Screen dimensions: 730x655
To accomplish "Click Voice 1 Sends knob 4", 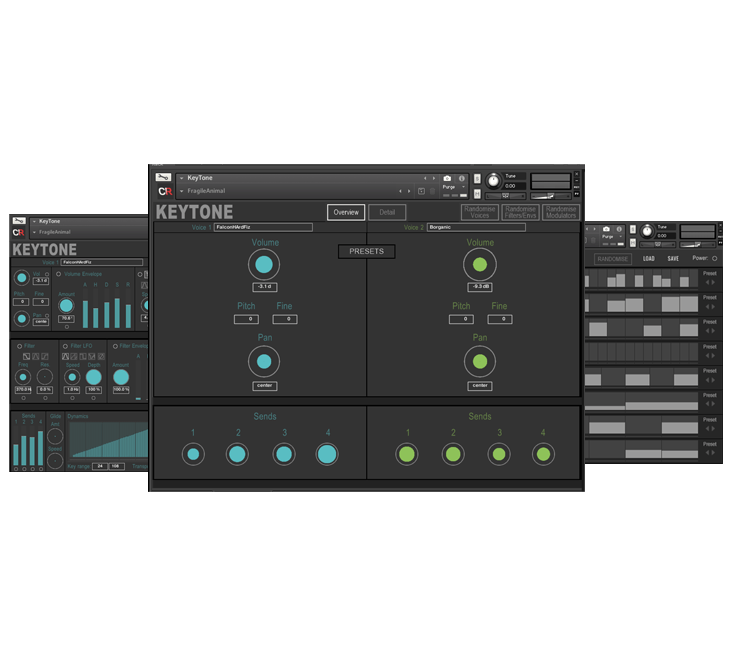I will (x=327, y=454).
